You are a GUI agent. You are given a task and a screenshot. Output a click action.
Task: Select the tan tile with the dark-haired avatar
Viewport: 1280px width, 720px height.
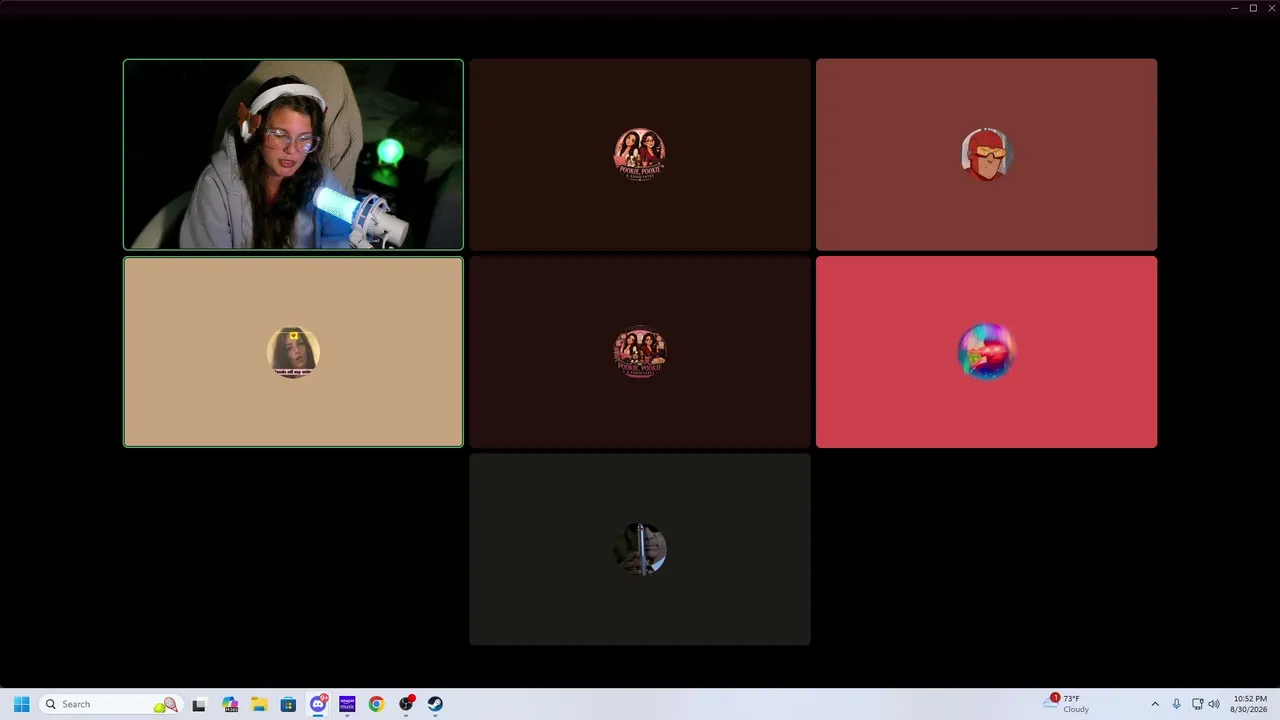click(293, 352)
